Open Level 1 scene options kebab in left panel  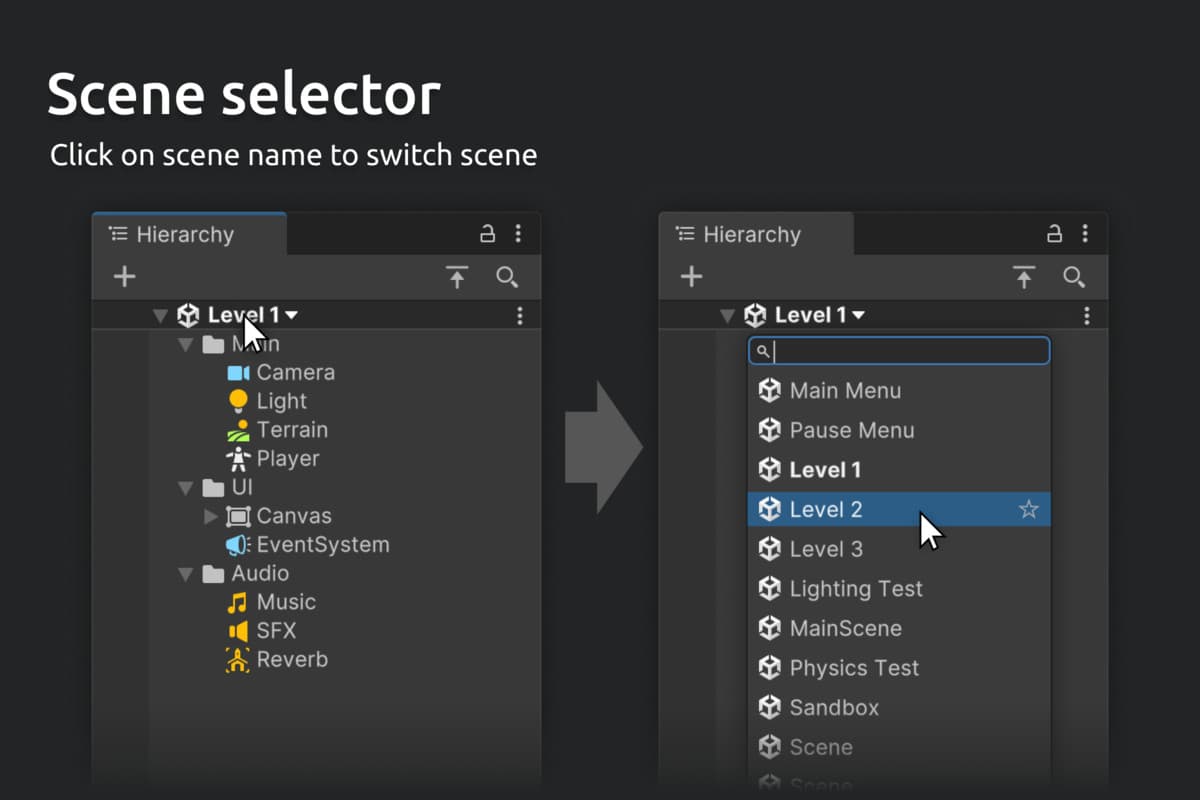[x=519, y=316]
